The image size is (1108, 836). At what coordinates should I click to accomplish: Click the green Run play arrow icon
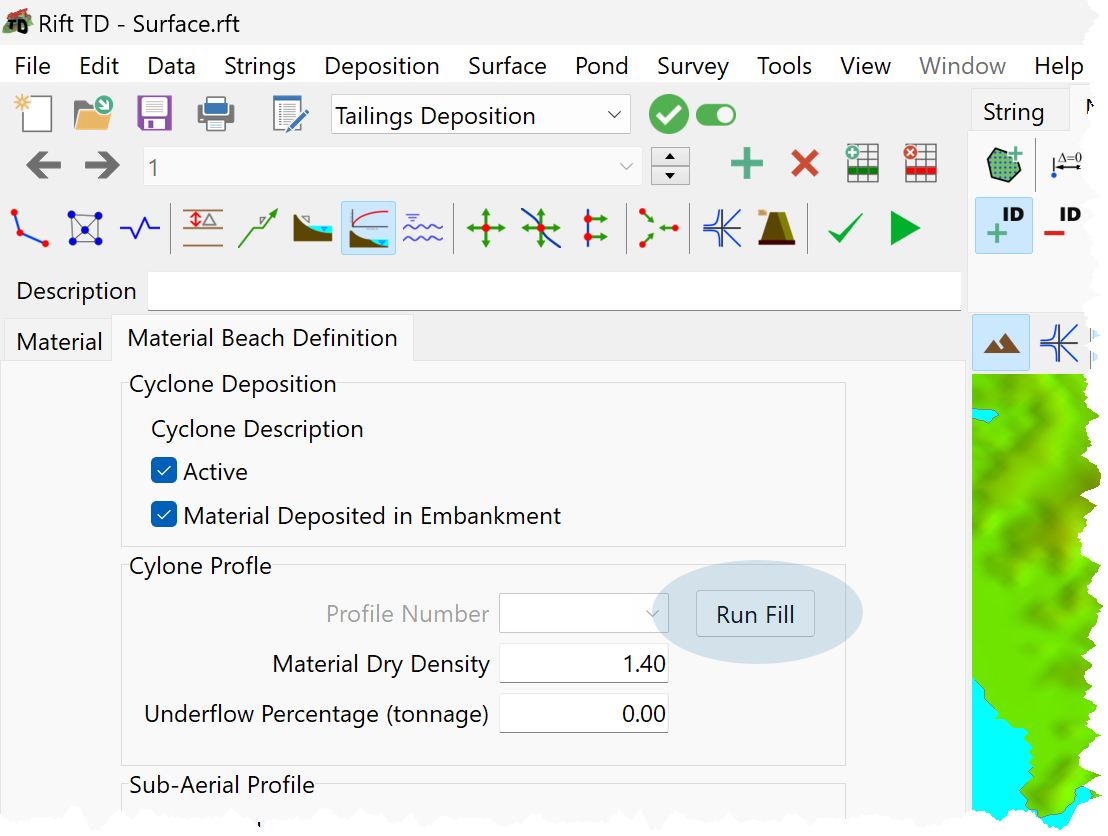(904, 228)
